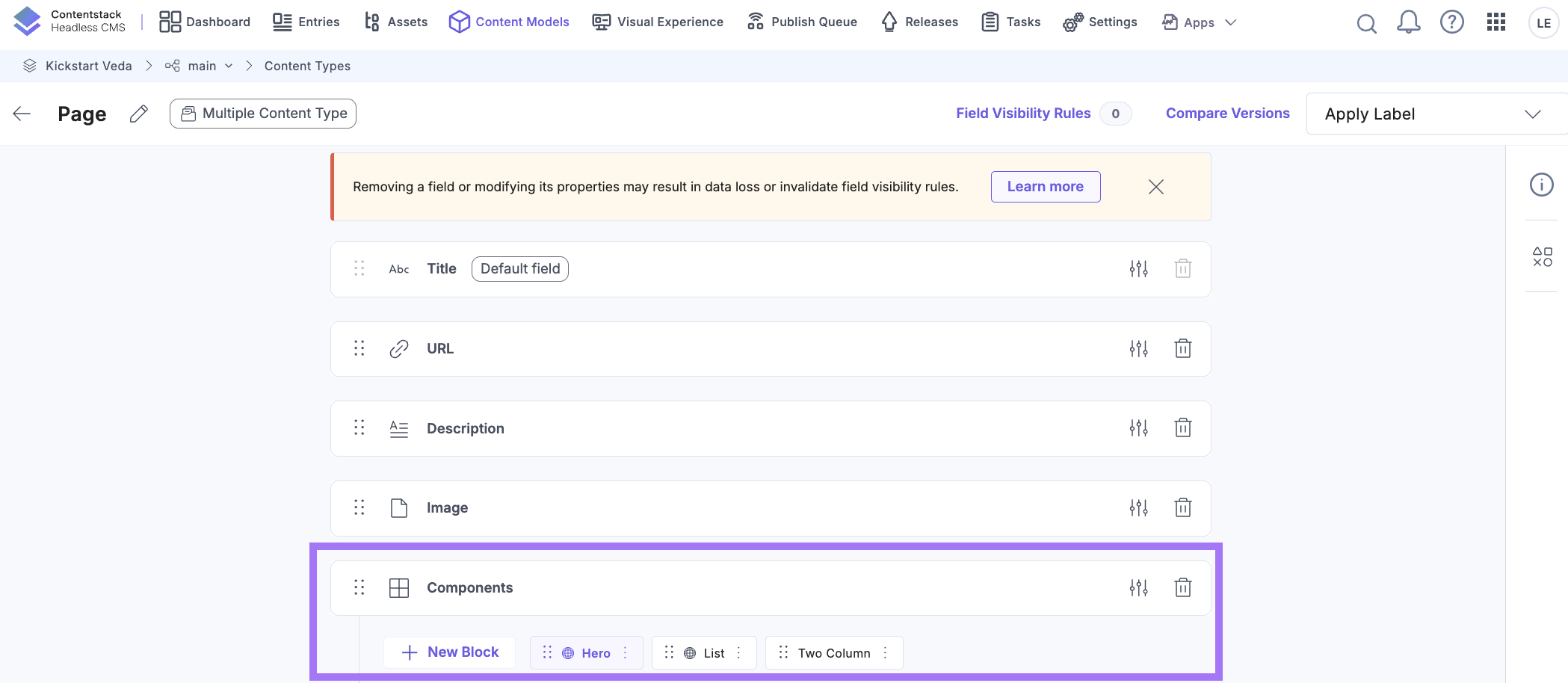
Task: Open notifications bell
Action: 1409,22
